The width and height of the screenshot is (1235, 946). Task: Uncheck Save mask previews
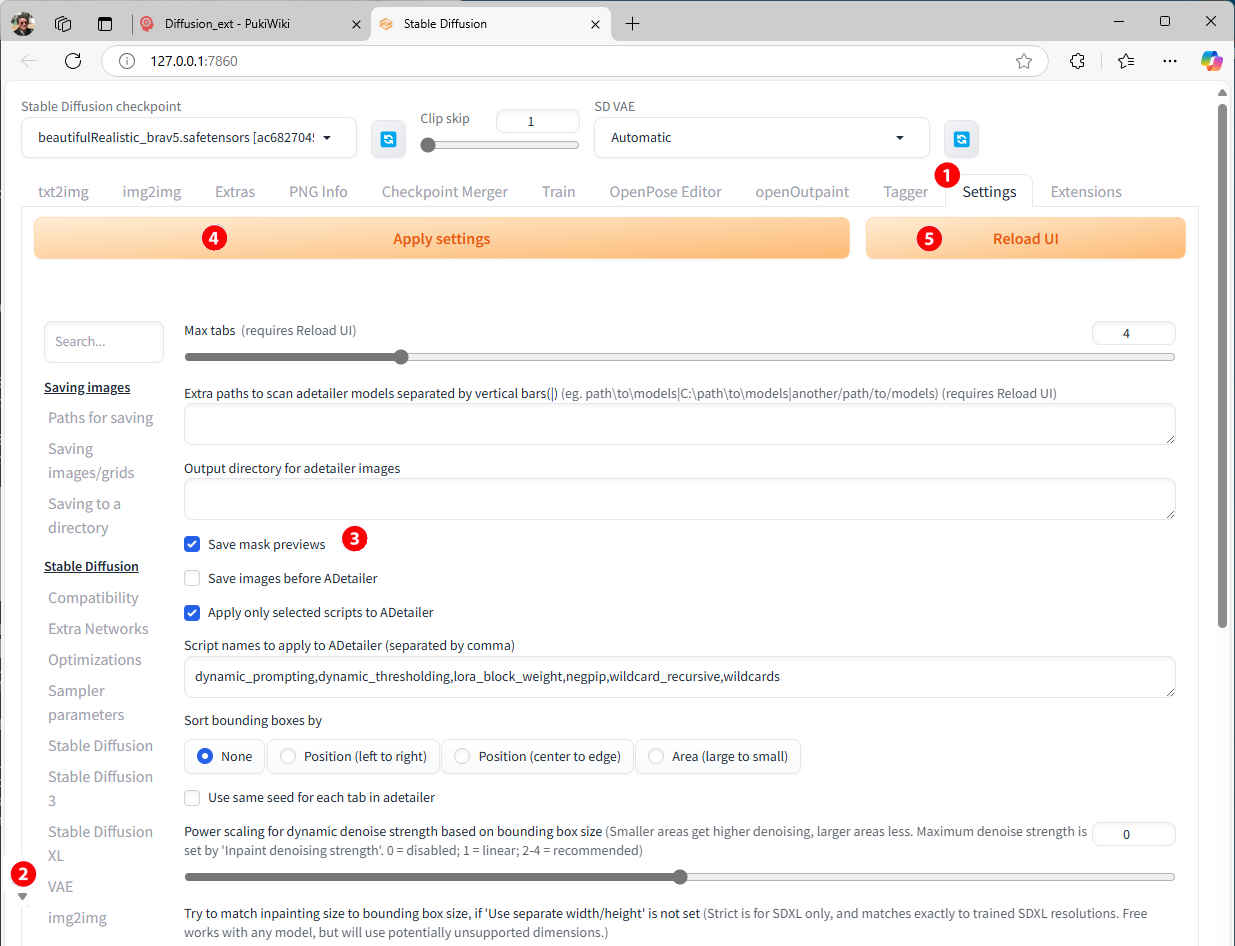coord(192,544)
